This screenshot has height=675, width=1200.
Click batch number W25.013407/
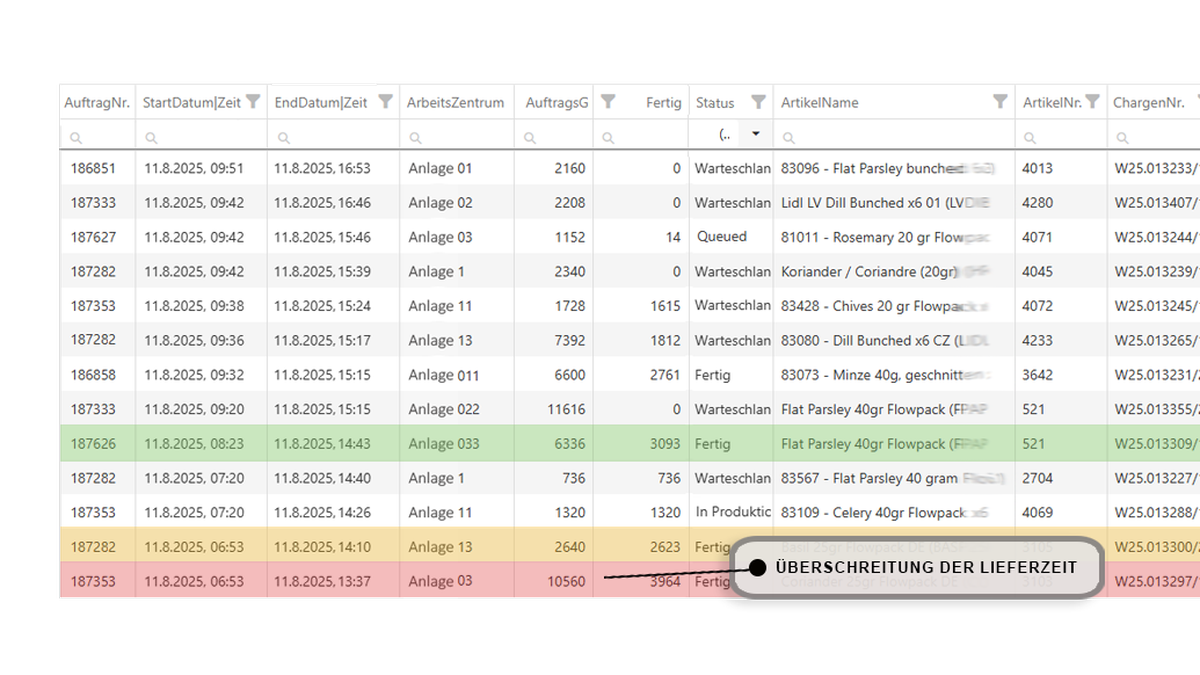point(1156,203)
